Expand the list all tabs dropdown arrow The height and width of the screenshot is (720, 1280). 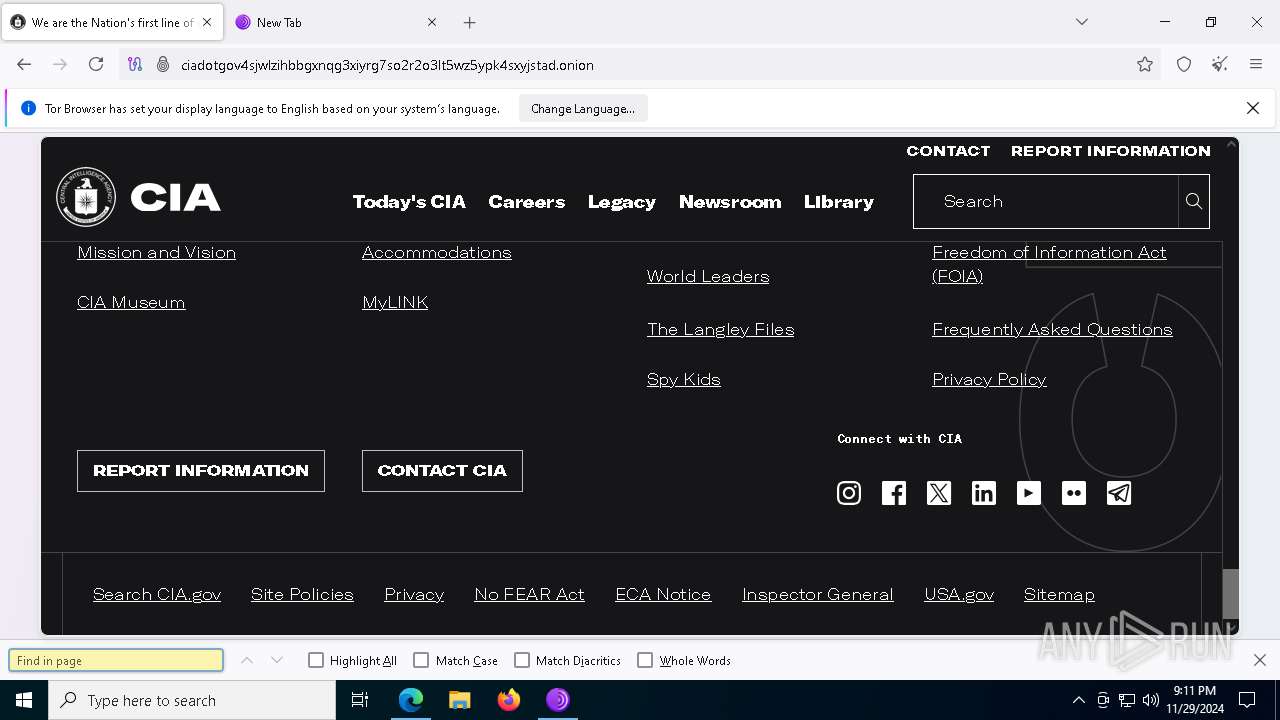1082,22
